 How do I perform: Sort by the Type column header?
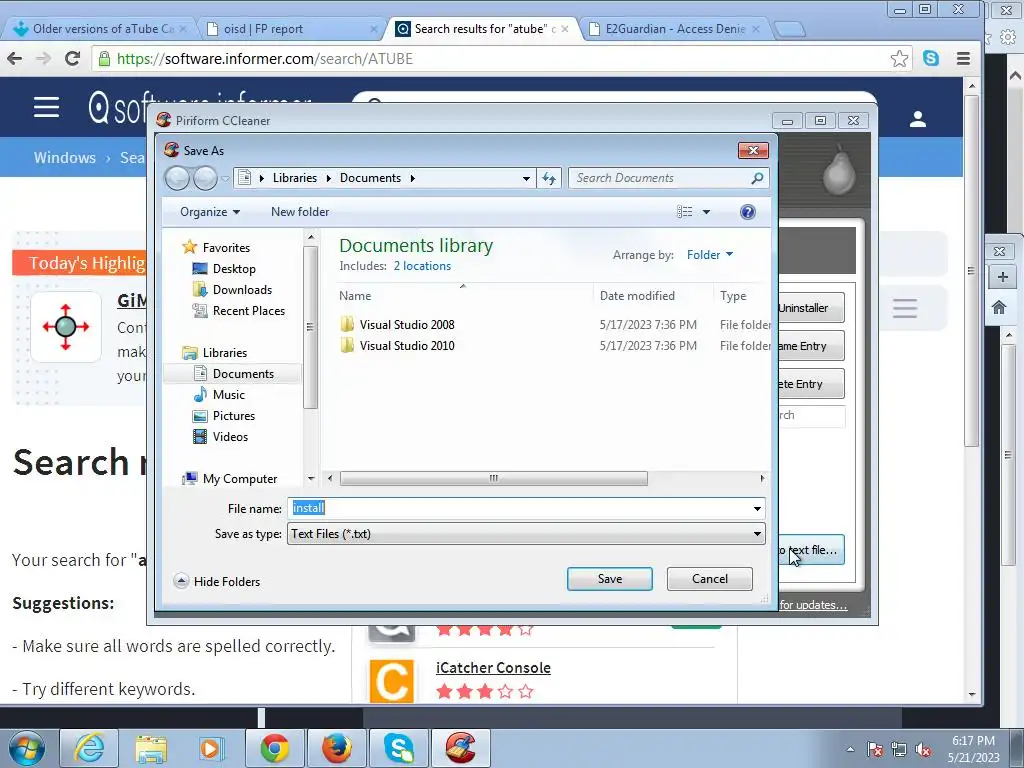[x=733, y=296]
